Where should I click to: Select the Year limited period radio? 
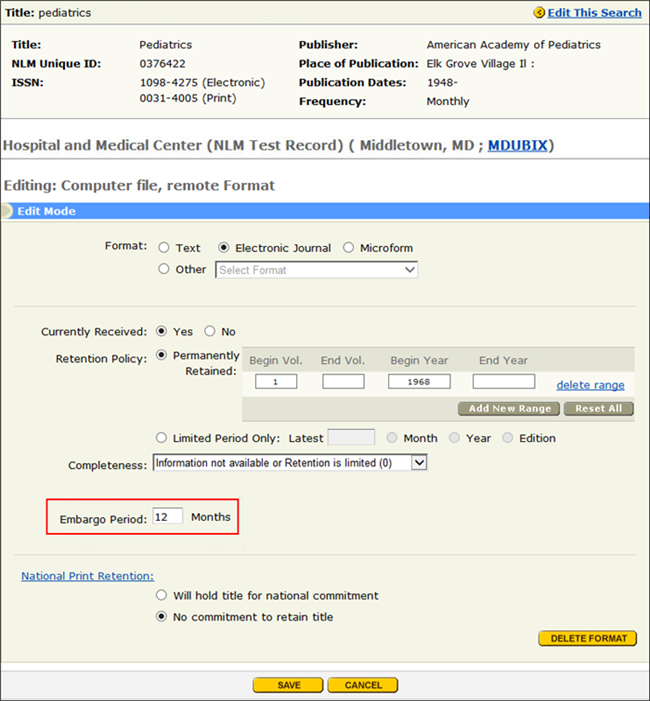click(x=454, y=438)
